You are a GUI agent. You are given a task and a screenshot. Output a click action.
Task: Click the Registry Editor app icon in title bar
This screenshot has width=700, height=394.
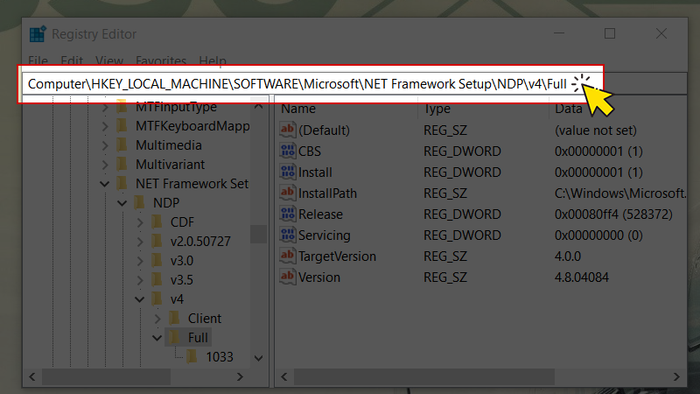38,34
